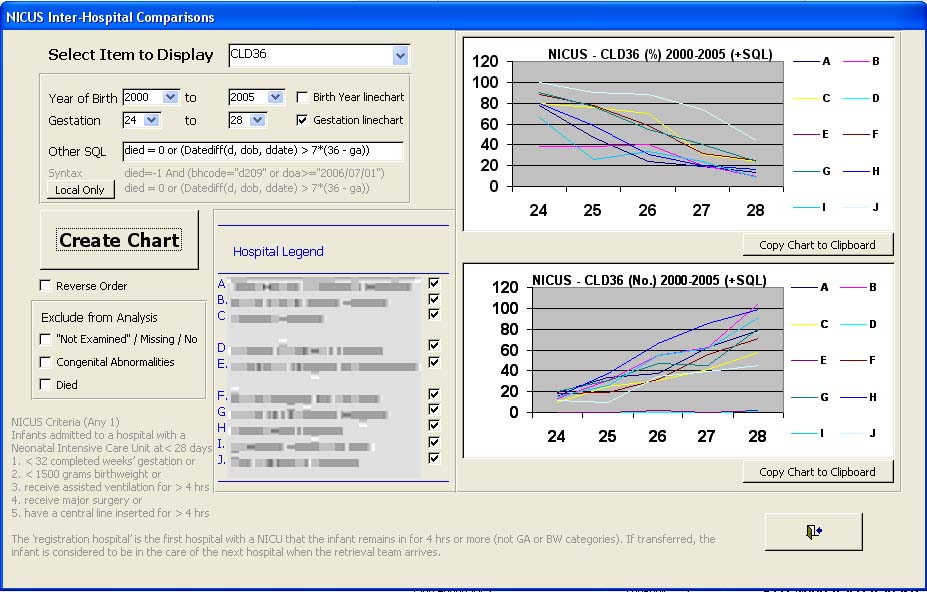The height and width of the screenshot is (592, 927).
Task: Open the Select Item to Display dropdown
Action: point(400,55)
